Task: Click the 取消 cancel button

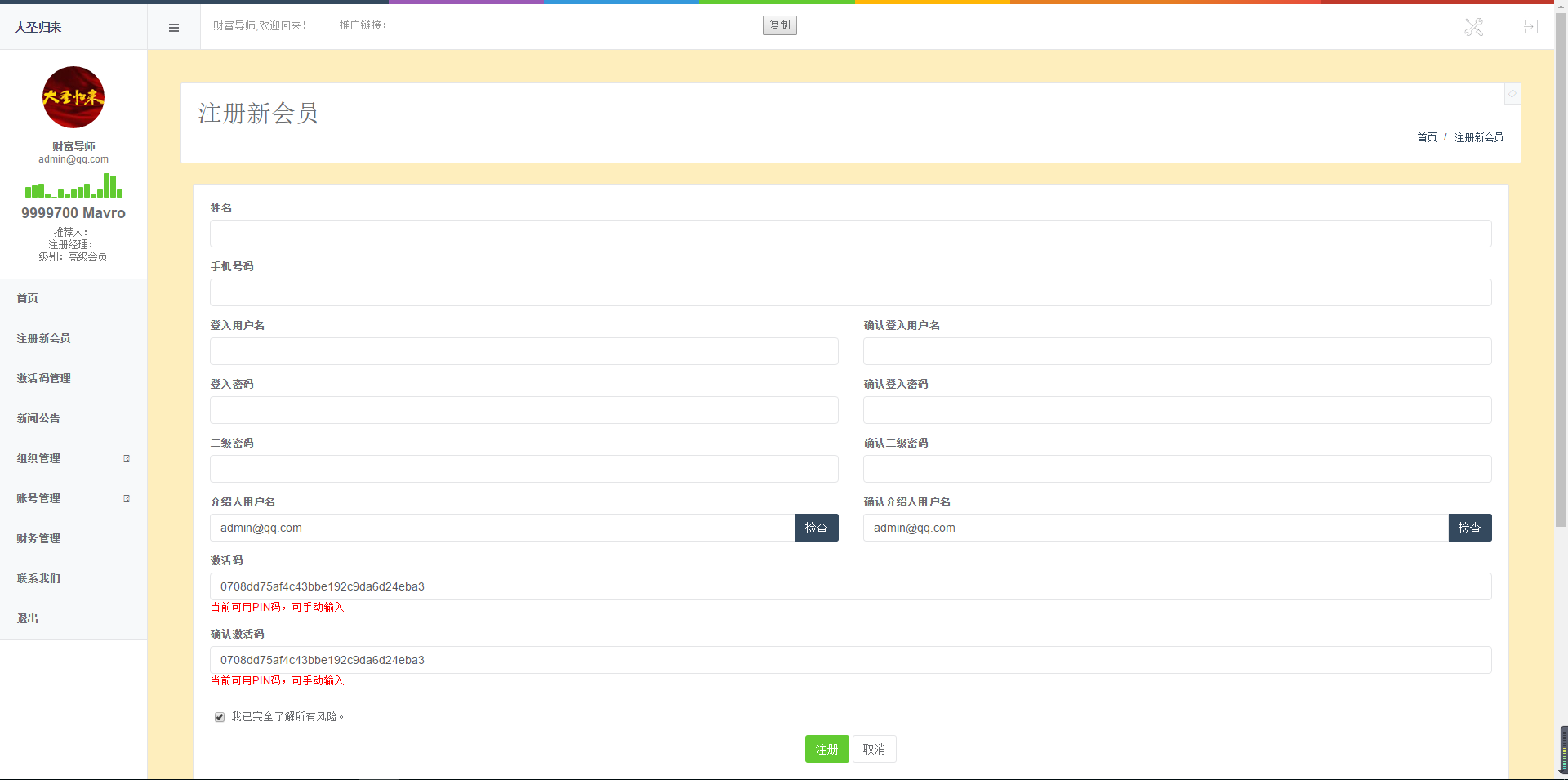Action: 874,749
